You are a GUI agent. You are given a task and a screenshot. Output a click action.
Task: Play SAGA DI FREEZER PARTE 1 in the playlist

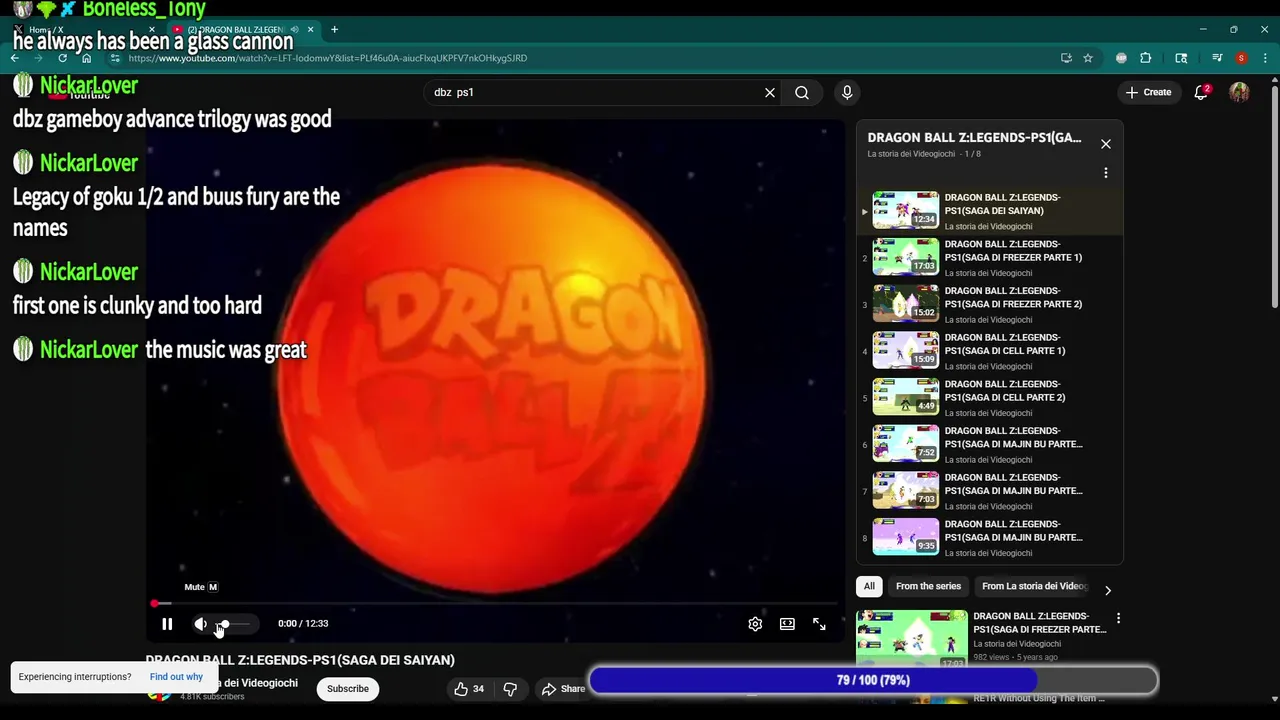(990, 257)
